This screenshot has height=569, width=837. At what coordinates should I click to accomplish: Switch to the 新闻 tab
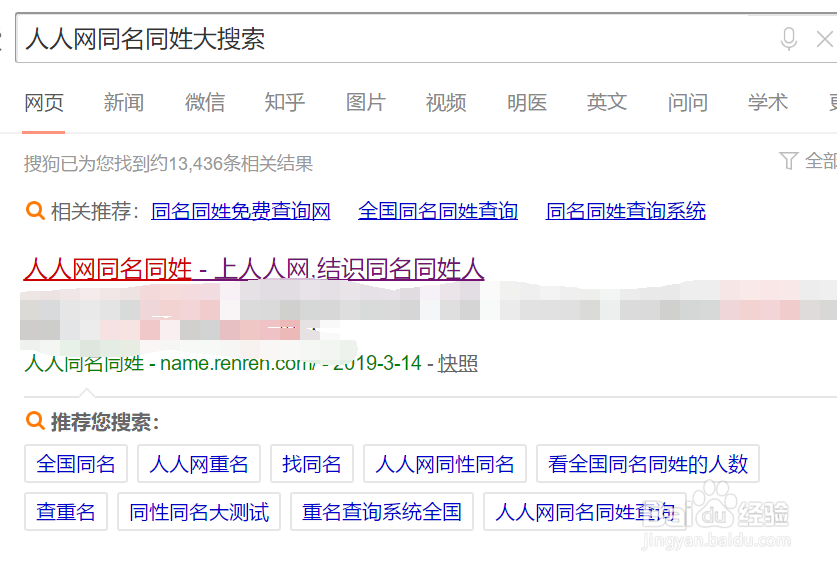tap(124, 102)
